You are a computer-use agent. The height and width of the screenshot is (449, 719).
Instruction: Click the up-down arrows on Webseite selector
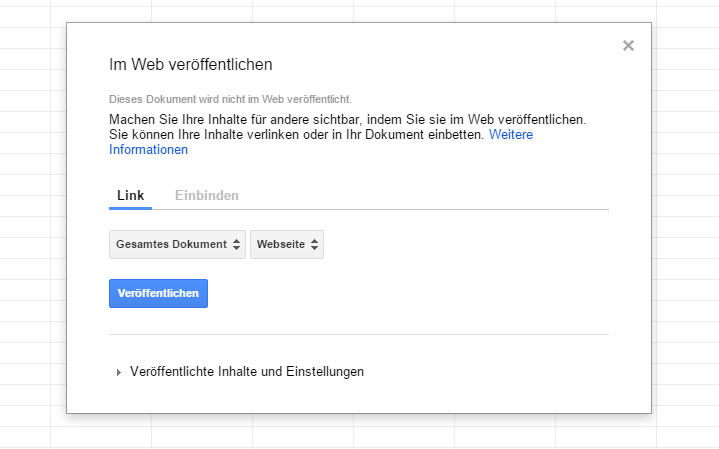click(315, 244)
